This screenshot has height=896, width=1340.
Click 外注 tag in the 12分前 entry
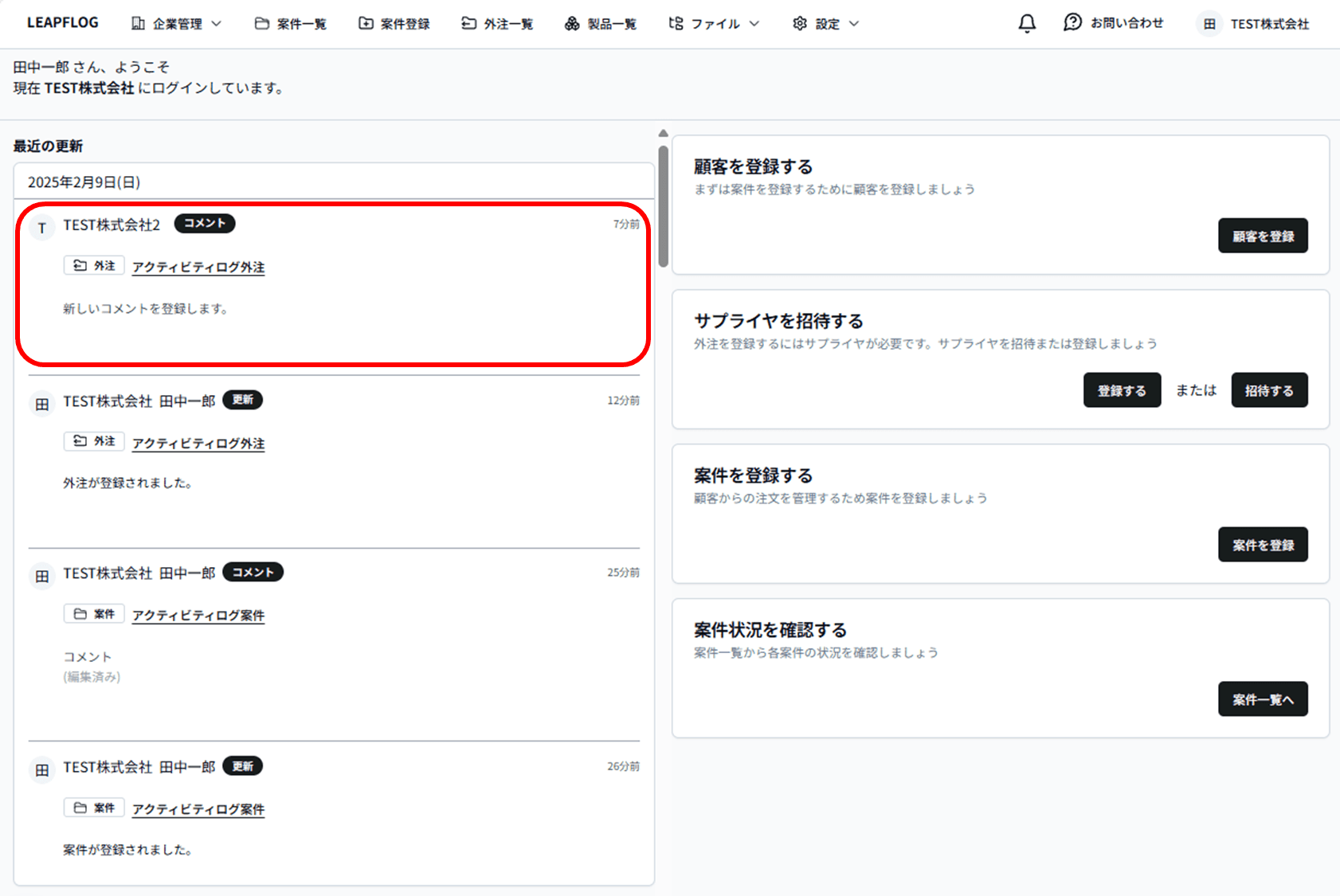[x=94, y=441]
